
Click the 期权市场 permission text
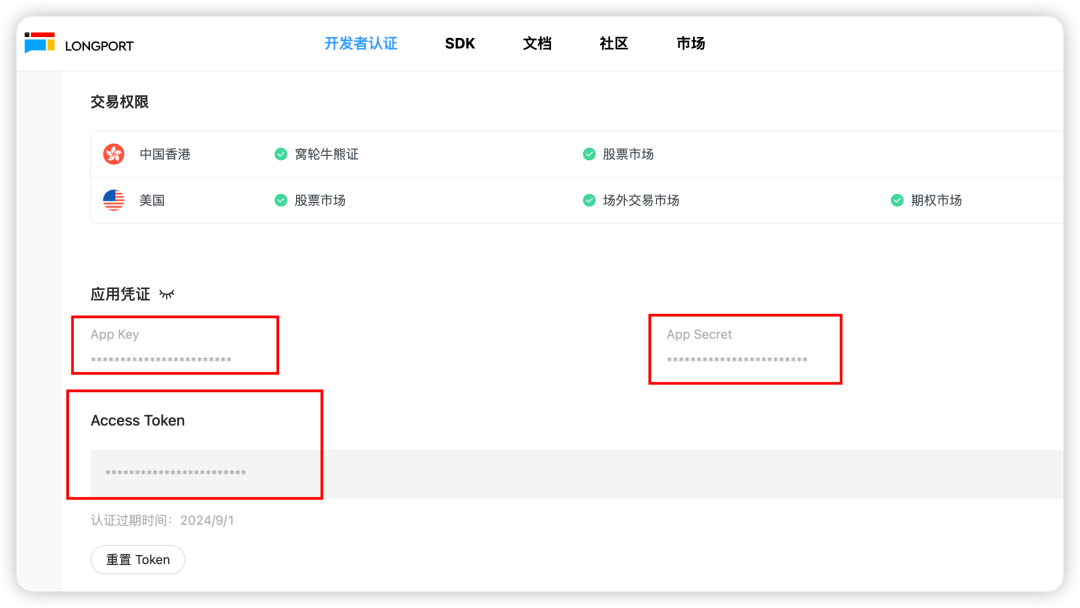(937, 200)
